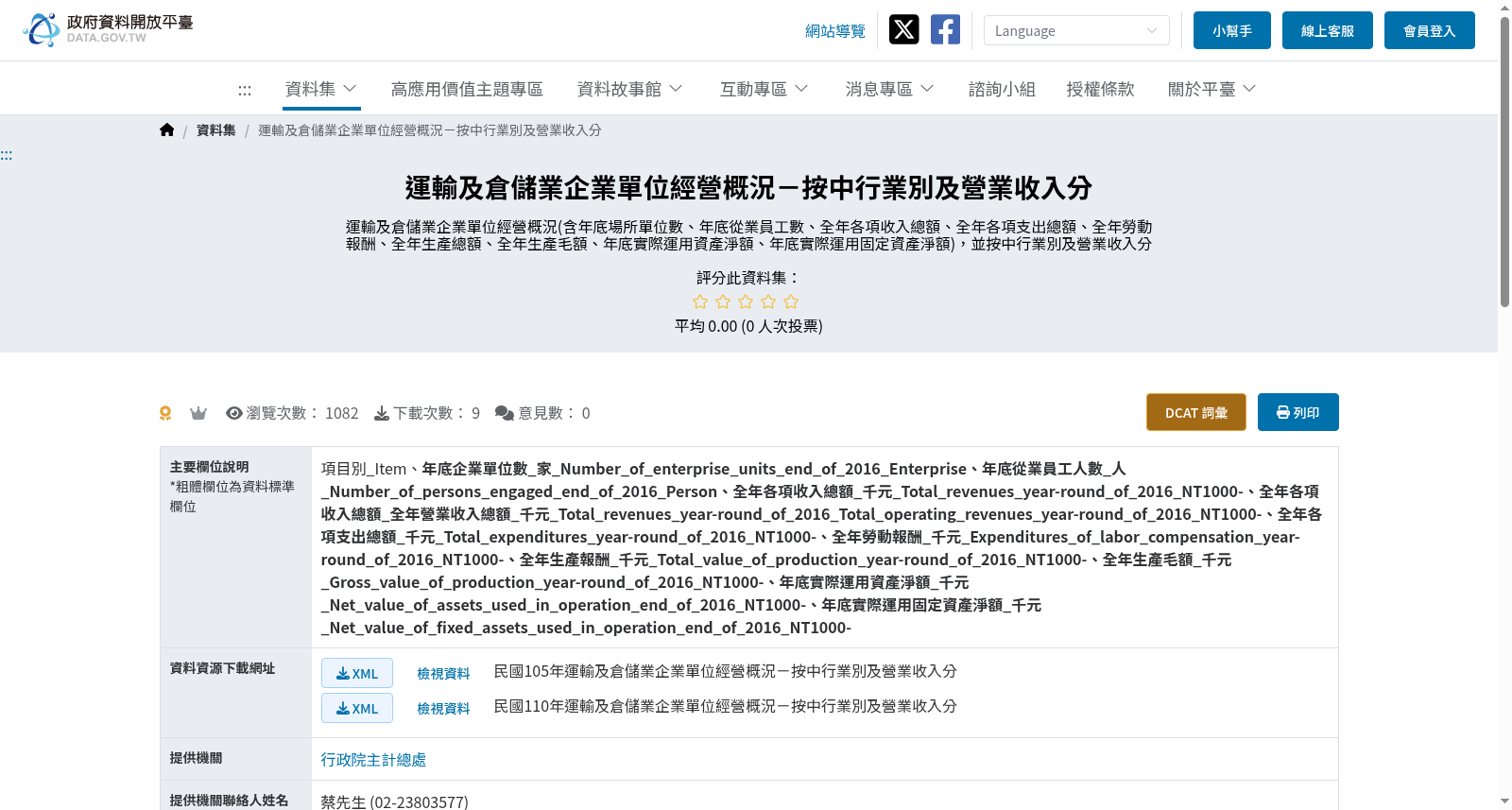Click the 線上客服 button
The height and width of the screenshot is (810, 1512).
click(x=1328, y=30)
